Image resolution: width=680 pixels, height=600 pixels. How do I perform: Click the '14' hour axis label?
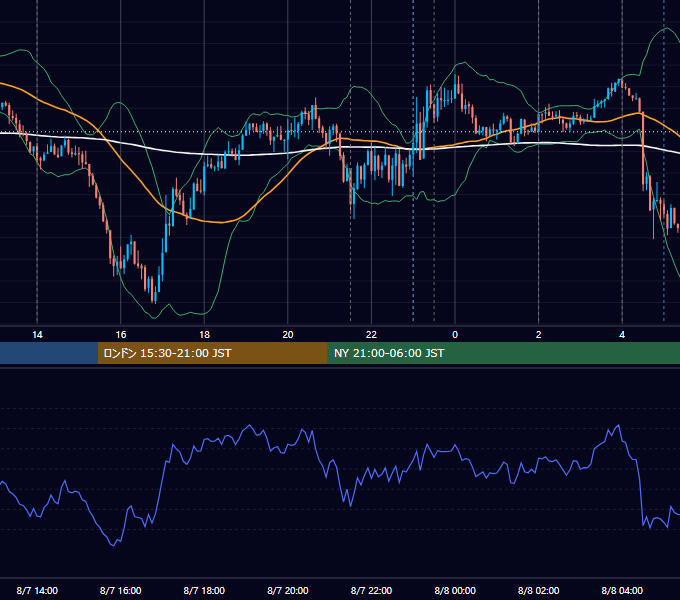37,335
